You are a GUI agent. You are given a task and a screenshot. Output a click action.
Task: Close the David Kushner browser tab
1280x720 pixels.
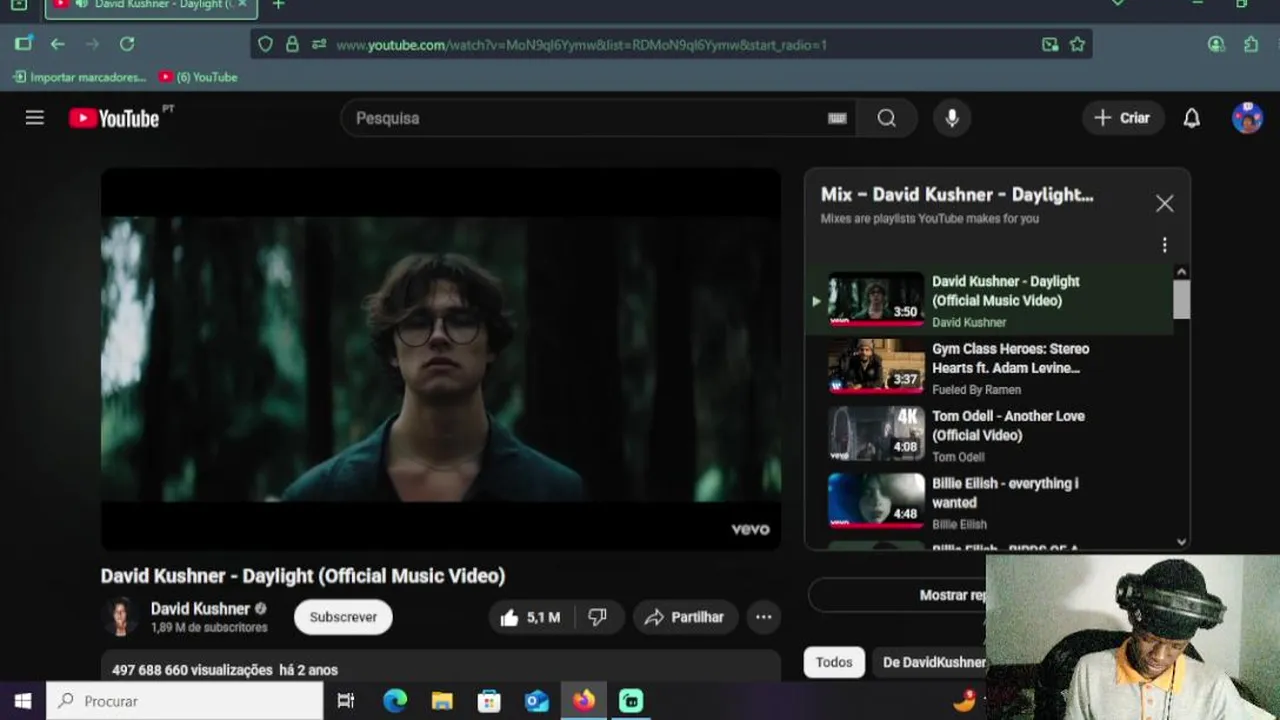(242, 5)
